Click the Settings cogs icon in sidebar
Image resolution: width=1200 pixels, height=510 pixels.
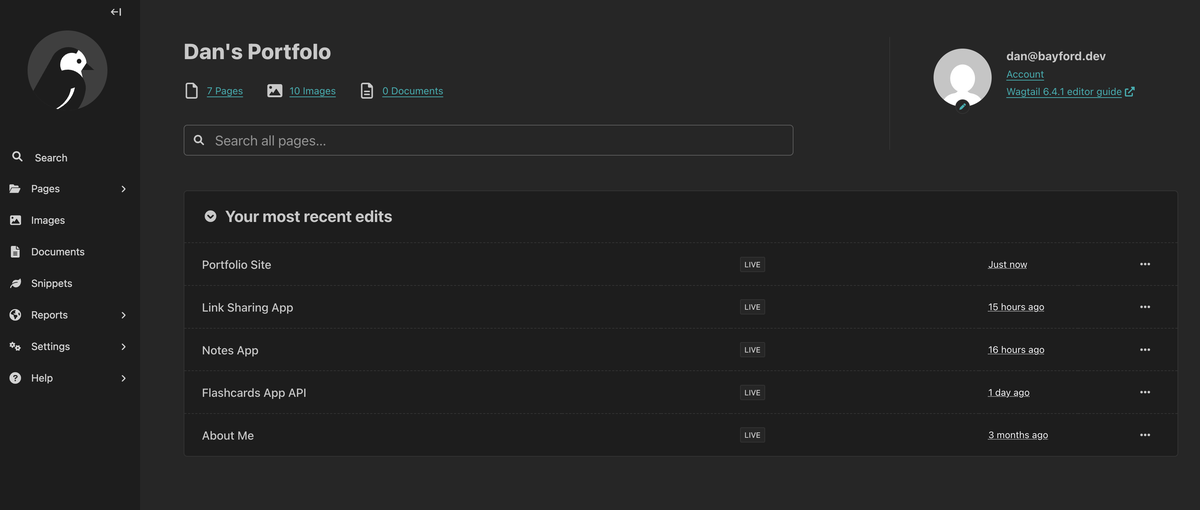coord(15,346)
